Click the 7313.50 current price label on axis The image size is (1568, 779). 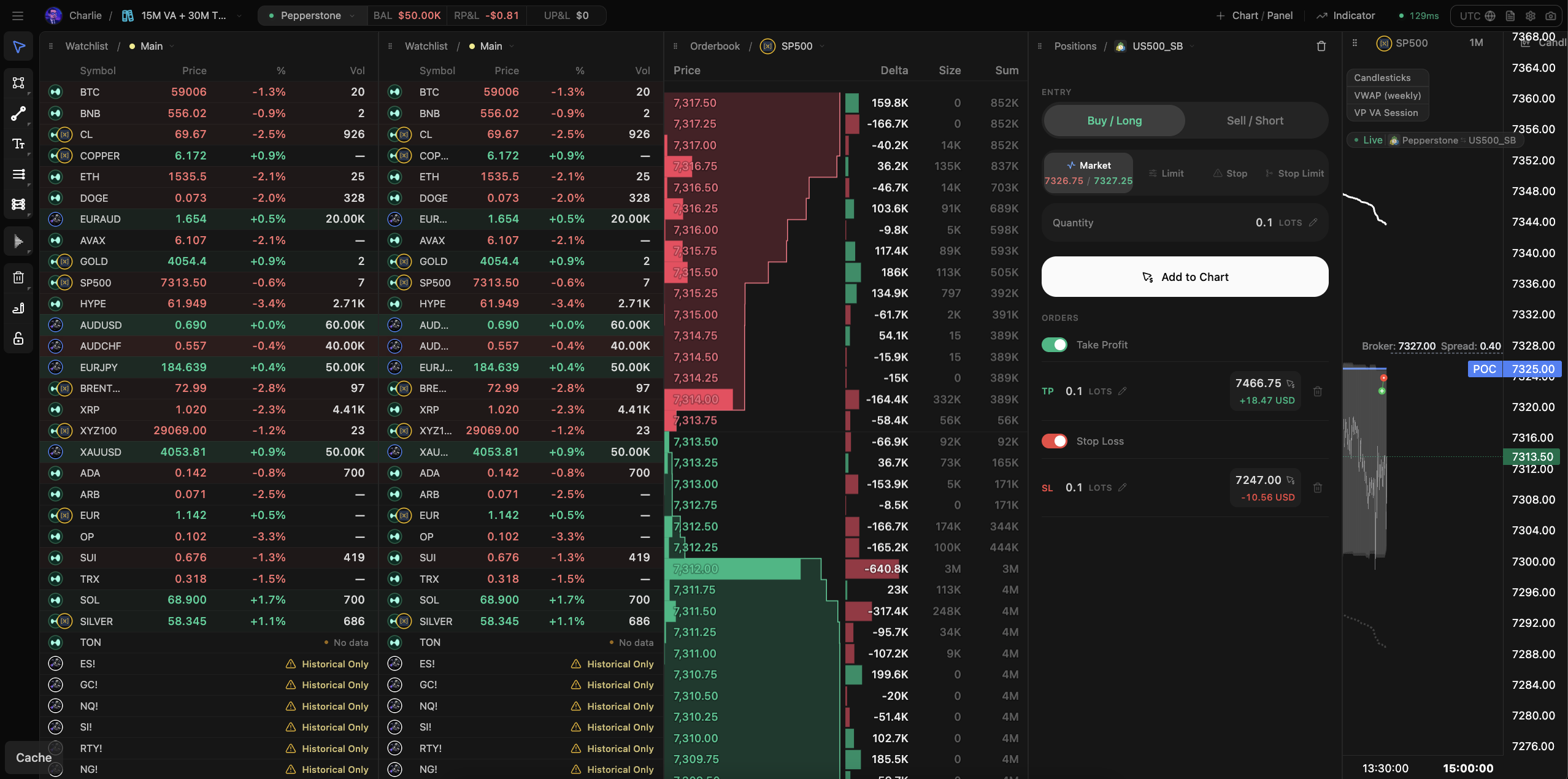tap(1532, 457)
